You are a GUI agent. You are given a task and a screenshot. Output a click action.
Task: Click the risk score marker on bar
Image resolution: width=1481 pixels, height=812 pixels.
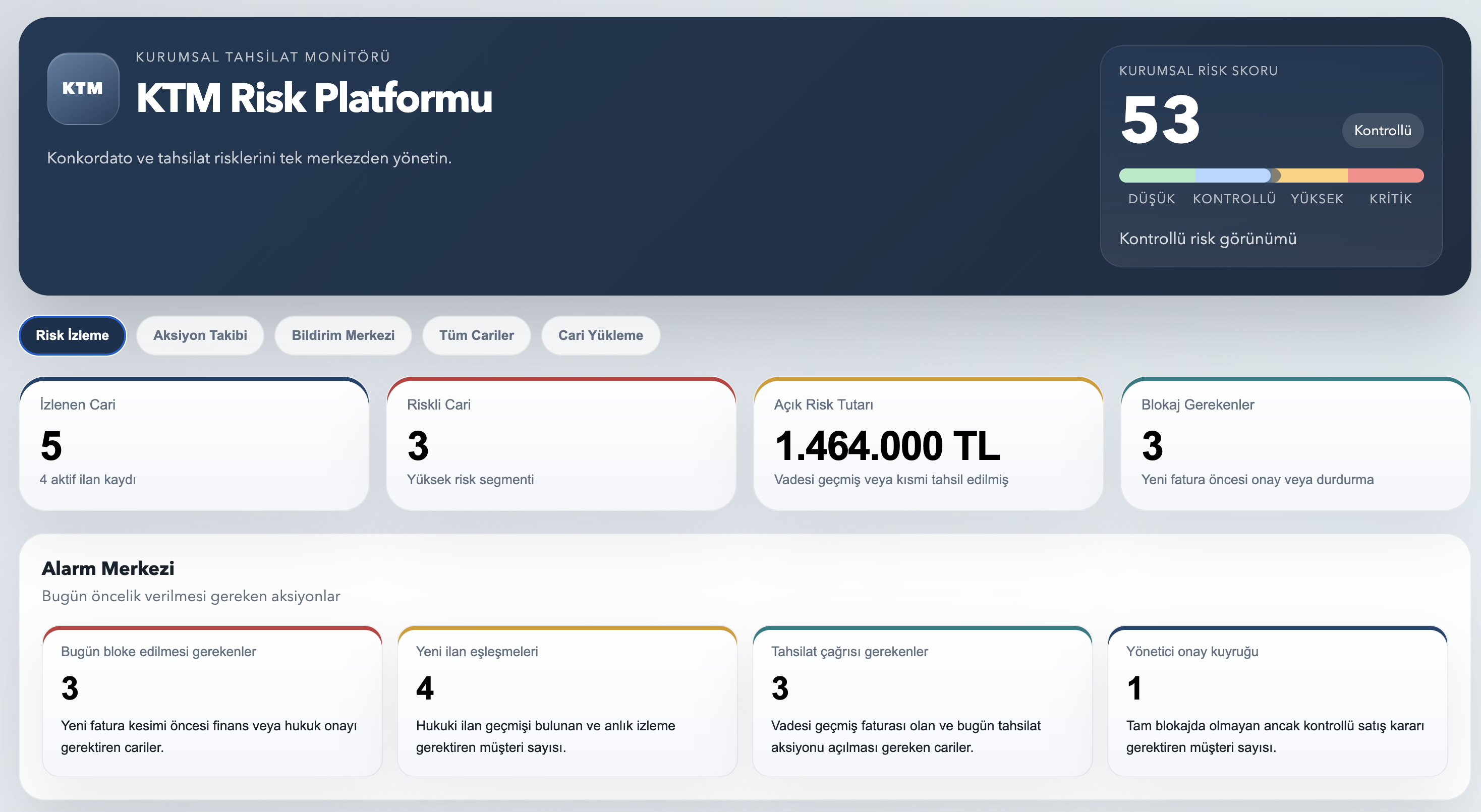[x=1275, y=176]
